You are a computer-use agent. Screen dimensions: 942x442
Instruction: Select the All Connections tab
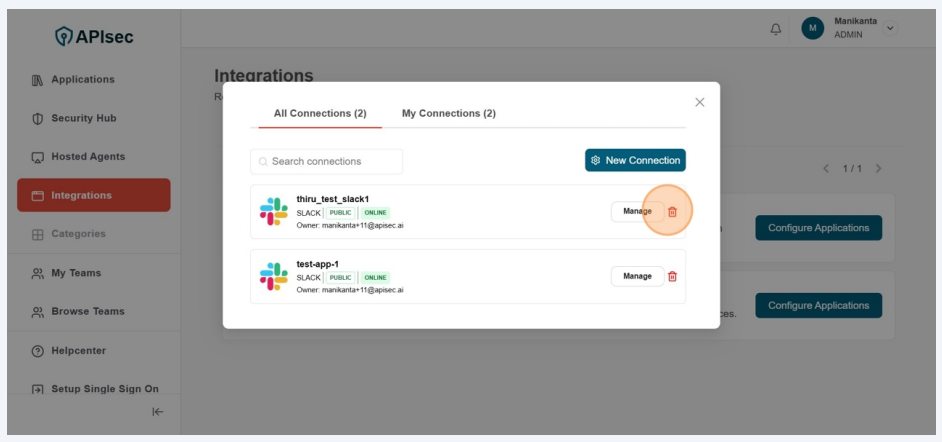point(313,114)
